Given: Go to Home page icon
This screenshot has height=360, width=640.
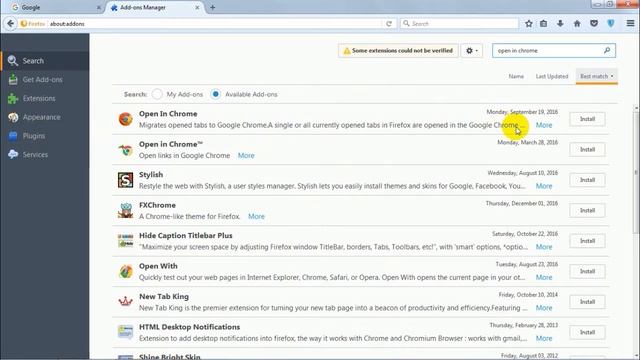Looking at the screenshot, I should pyautogui.click(x=577, y=24).
